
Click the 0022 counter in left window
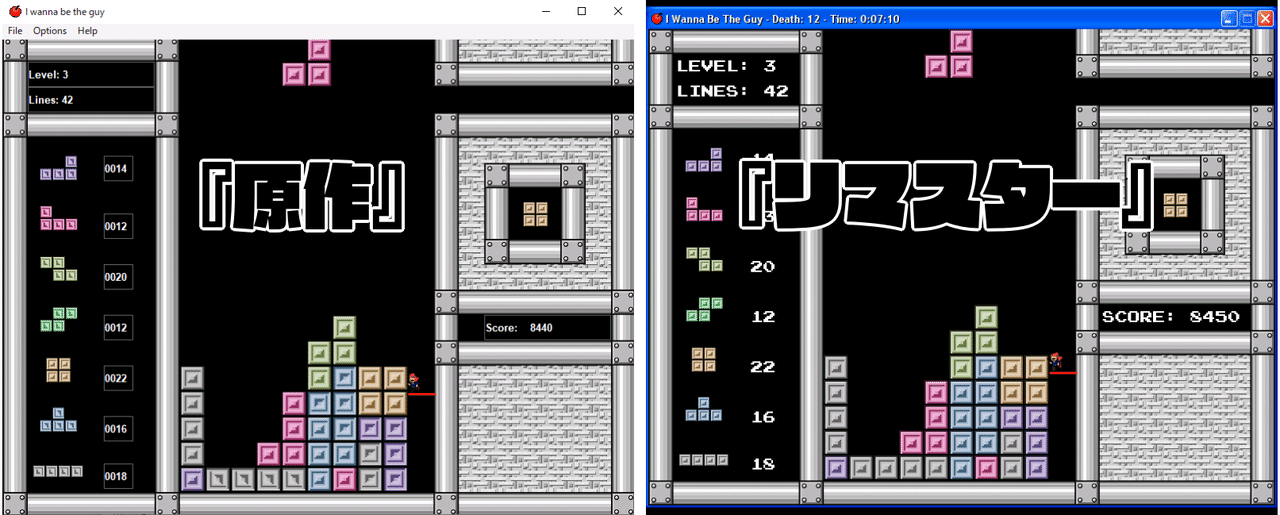[x=117, y=378]
